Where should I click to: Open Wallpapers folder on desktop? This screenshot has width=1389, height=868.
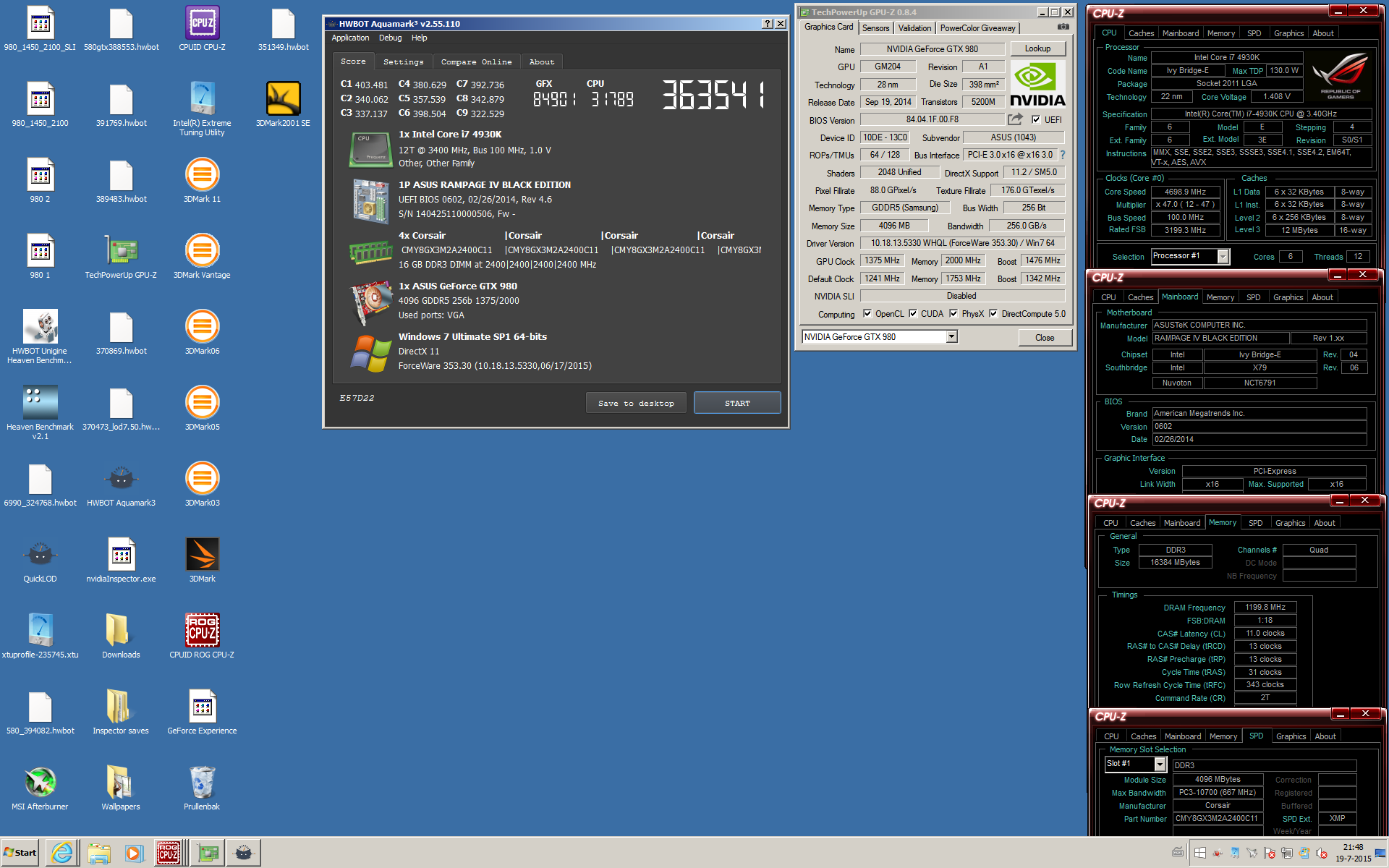coord(121,788)
